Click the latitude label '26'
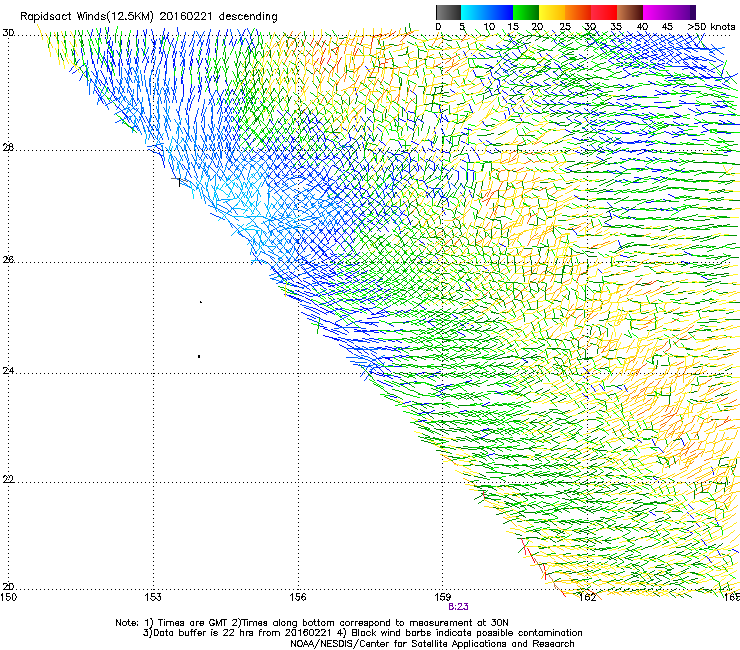This screenshot has width=740, height=650. pos(8,259)
